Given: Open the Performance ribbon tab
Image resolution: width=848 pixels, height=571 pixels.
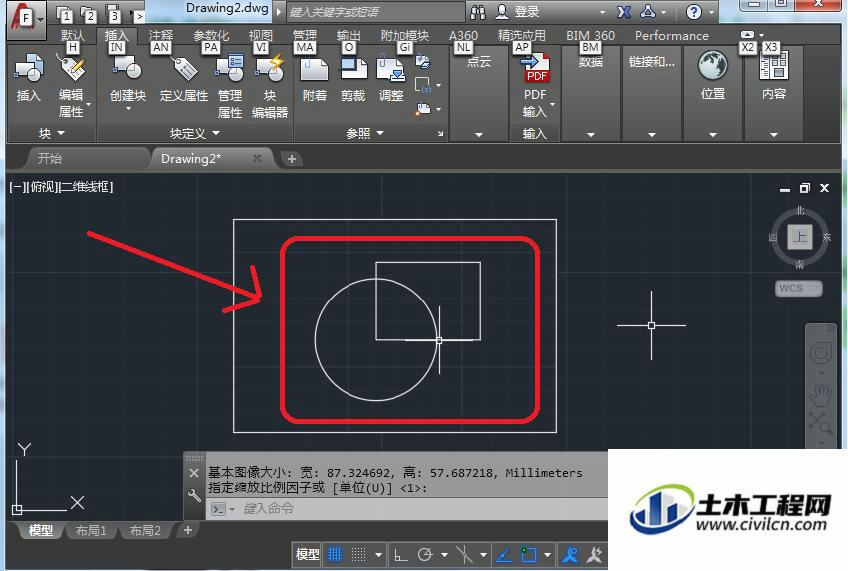Looking at the screenshot, I should pyautogui.click(x=671, y=36).
